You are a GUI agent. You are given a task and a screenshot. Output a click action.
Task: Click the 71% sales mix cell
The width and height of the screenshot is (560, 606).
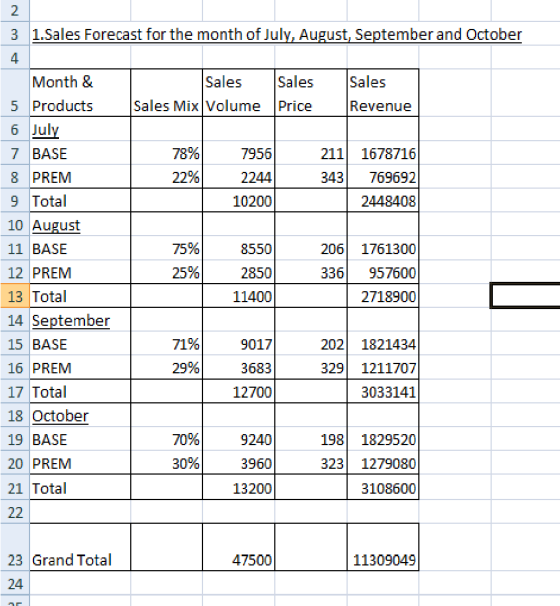coord(167,344)
